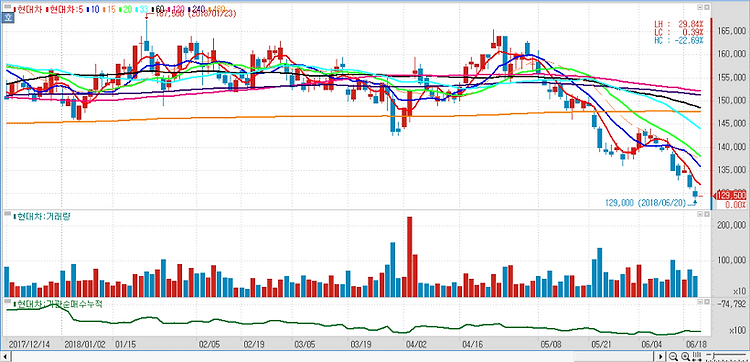
Task: Minimize the price chart pane
Action: pos(700,8)
